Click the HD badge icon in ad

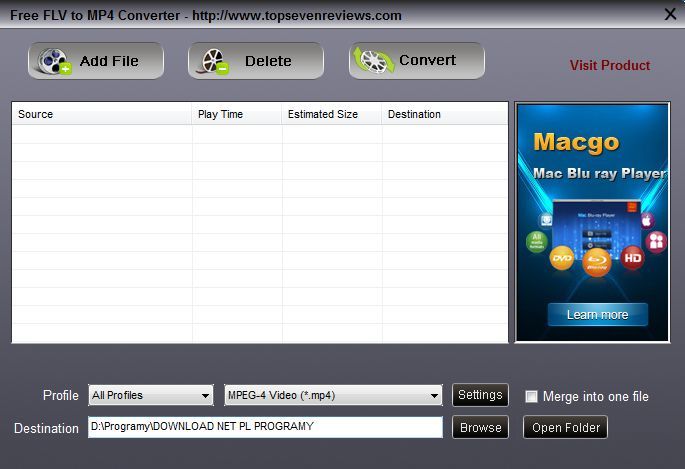click(x=632, y=258)
